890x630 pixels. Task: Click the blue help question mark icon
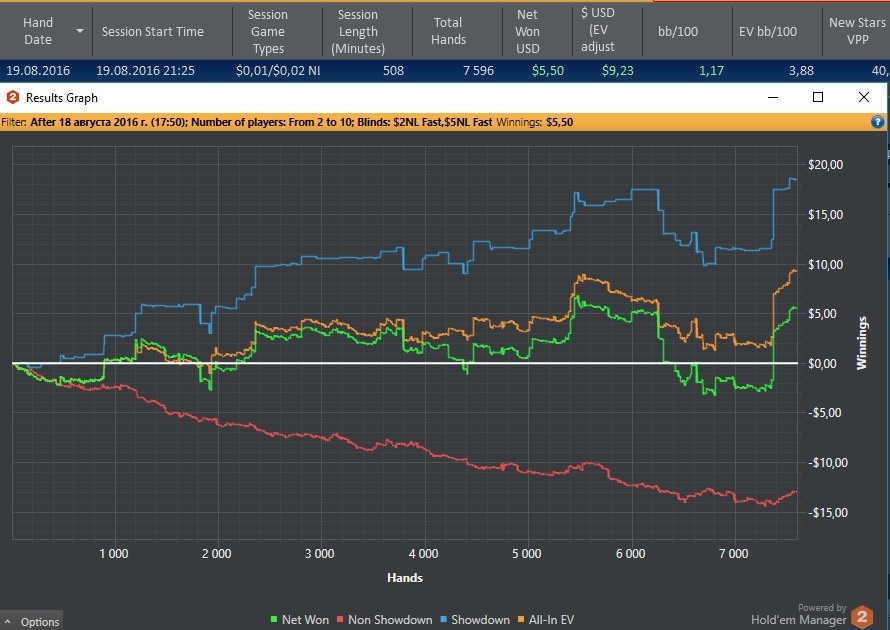(878, 122)
